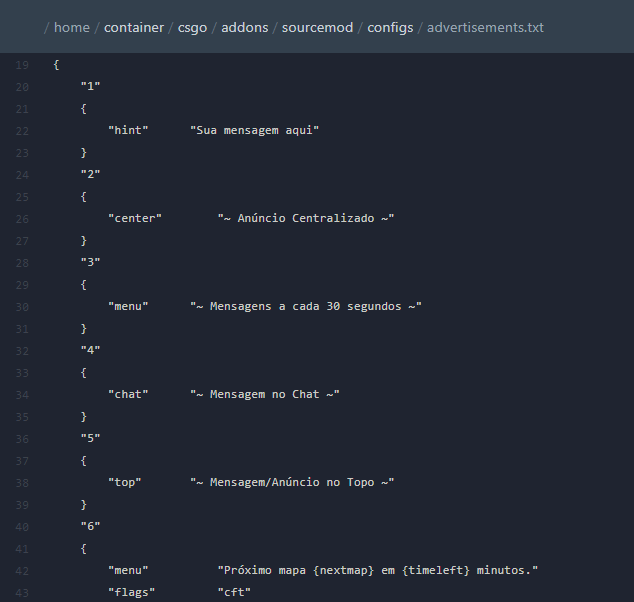
Task: Open the sourcemod breadcrumb folder
Action: [x=317, y=27]
